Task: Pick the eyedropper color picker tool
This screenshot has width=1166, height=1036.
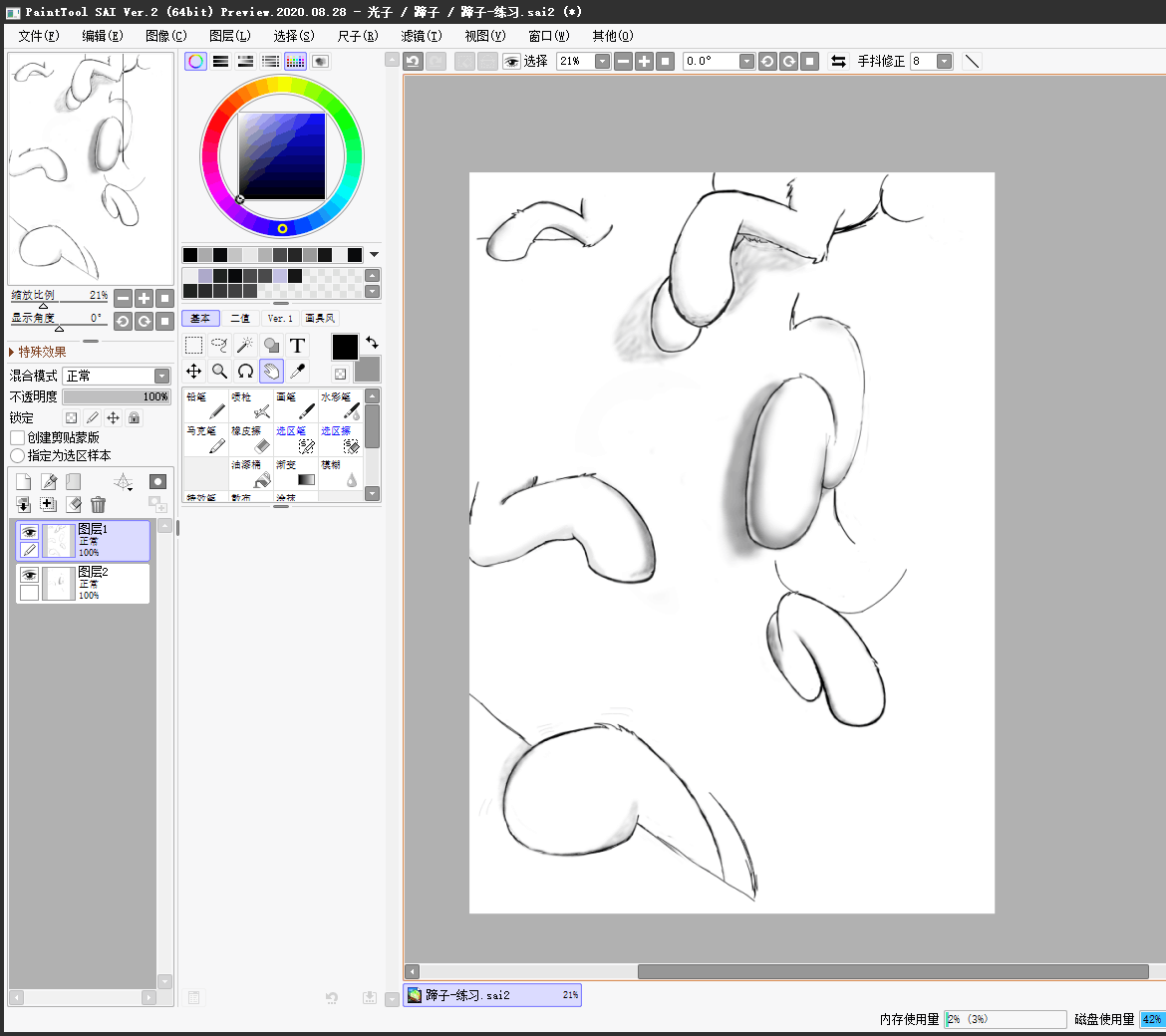Action: click(297, 372)
